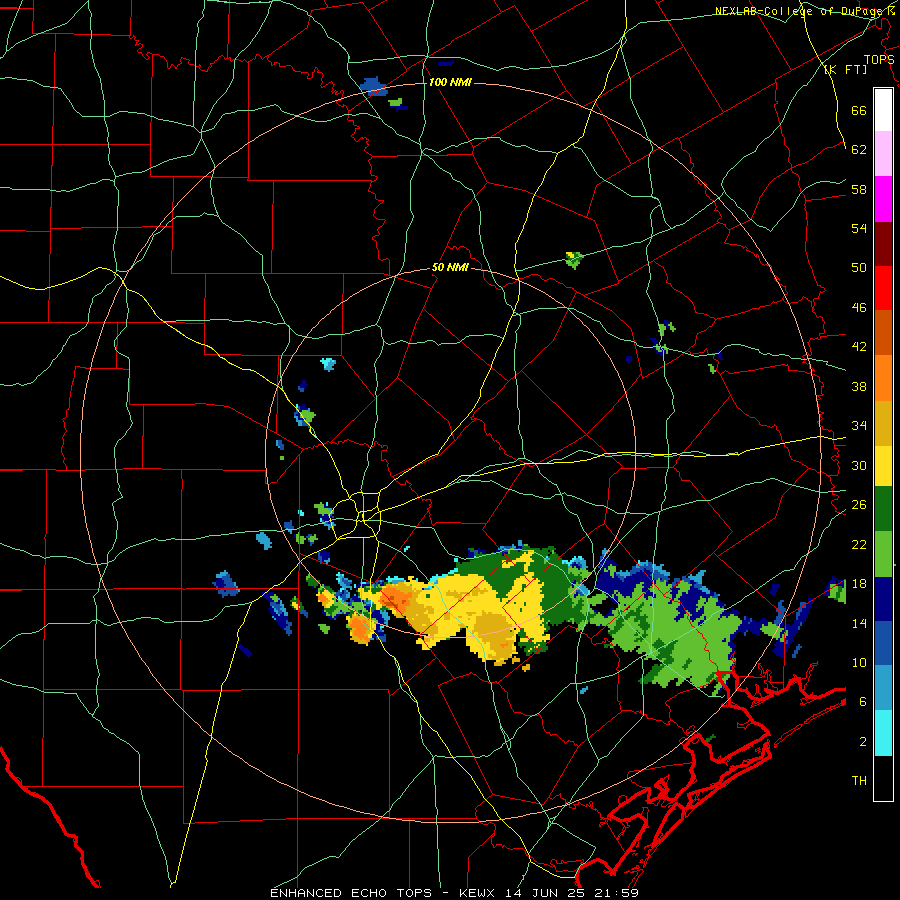Click the cyan legend swatch near 2
Screen dimensions: 900x900
point(883,733)
